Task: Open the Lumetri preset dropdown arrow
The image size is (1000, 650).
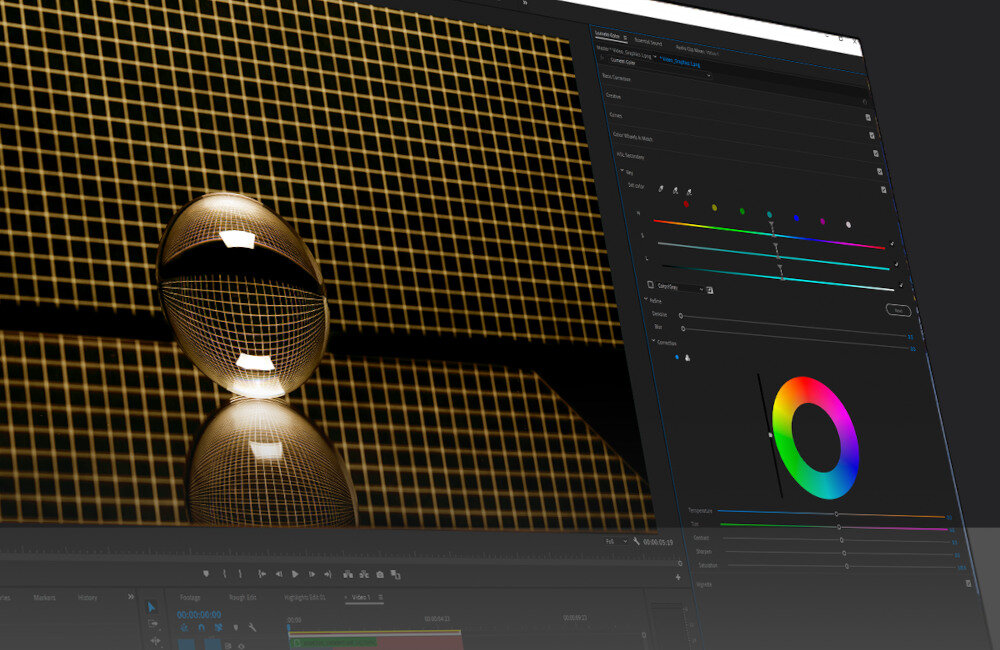Action: click(709, 75)
